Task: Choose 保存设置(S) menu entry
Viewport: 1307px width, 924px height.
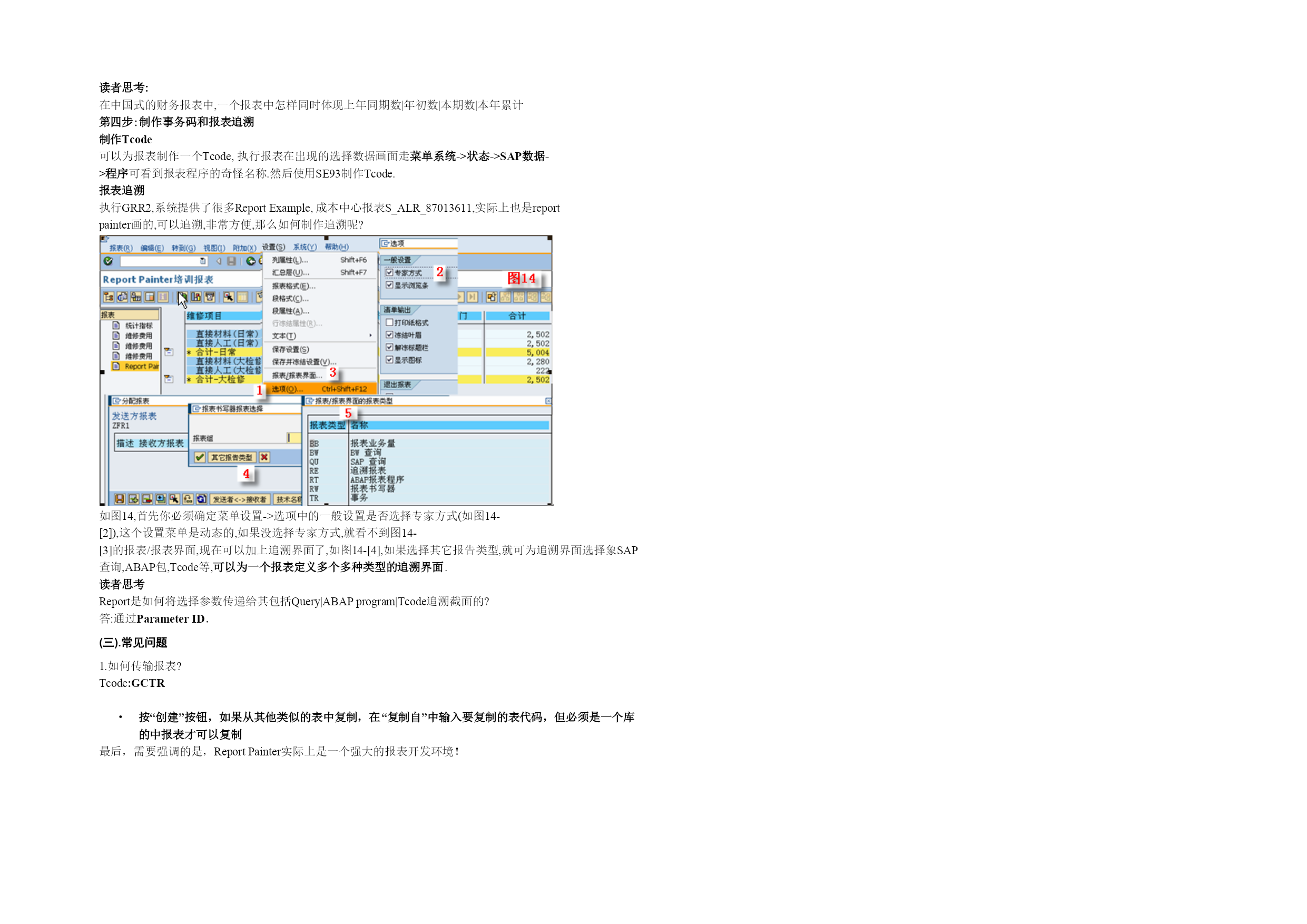Action: click(x=320, y=350)
